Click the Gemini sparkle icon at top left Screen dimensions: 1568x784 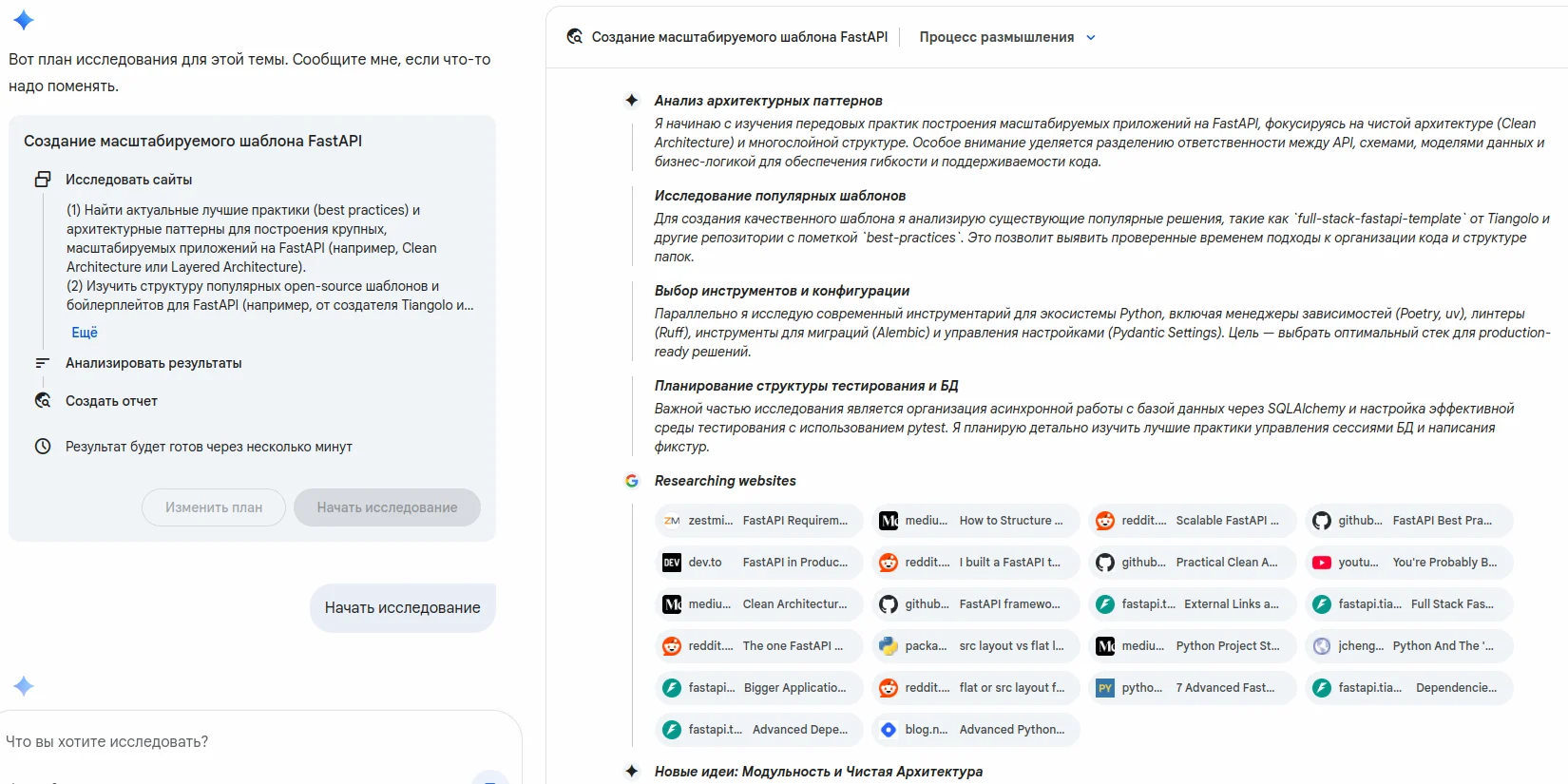tap(23, 19)
